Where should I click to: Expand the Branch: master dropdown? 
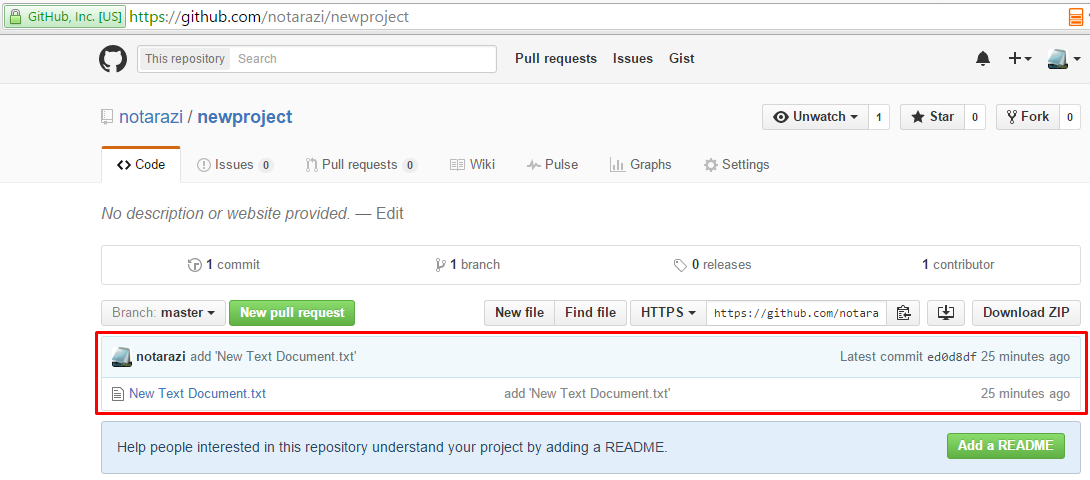click(163, 313)
